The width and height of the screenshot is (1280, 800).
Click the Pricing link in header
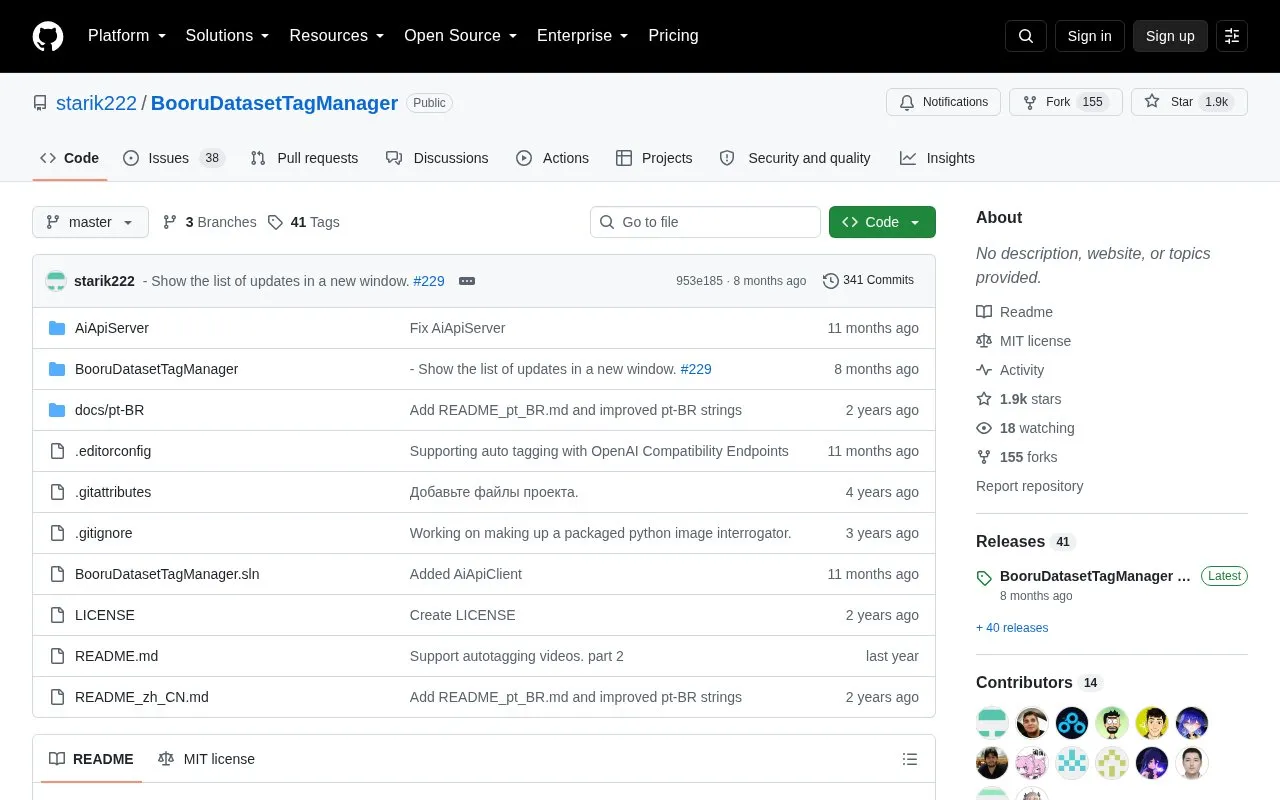tap(673, 36)
